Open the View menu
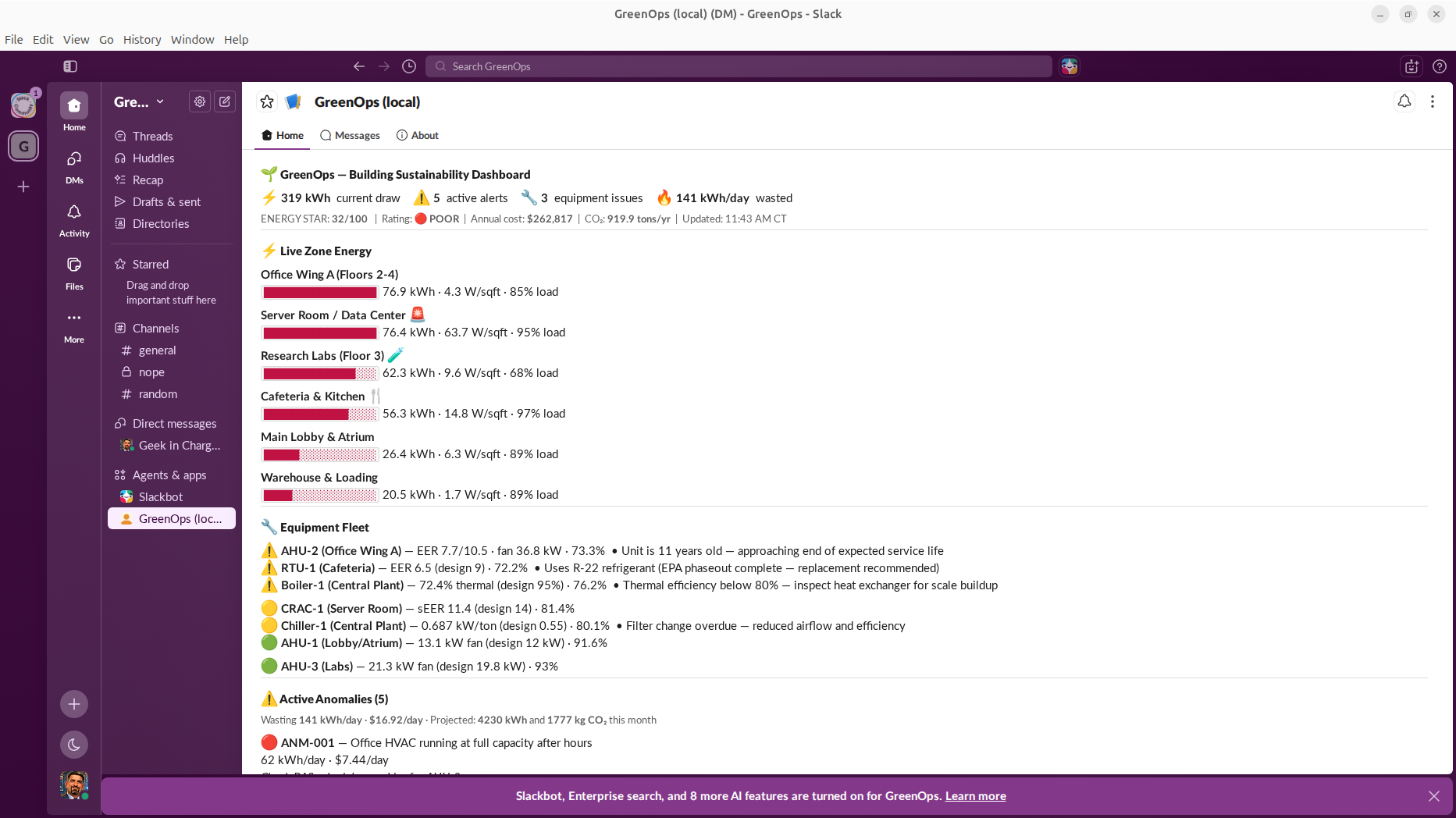The width and height of the screenshot is (1456, 818). 77,40
